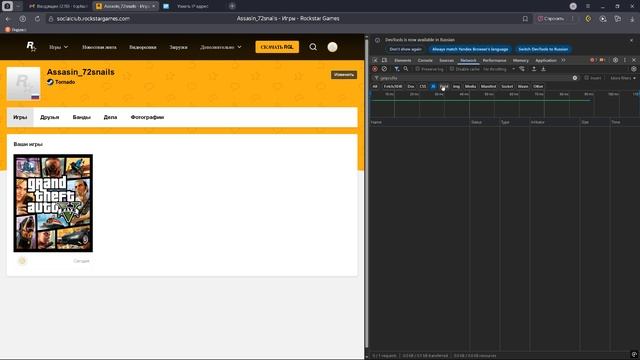Open the More filters dropdown
This screenshot has height=360, width=640.
(623, 78)
